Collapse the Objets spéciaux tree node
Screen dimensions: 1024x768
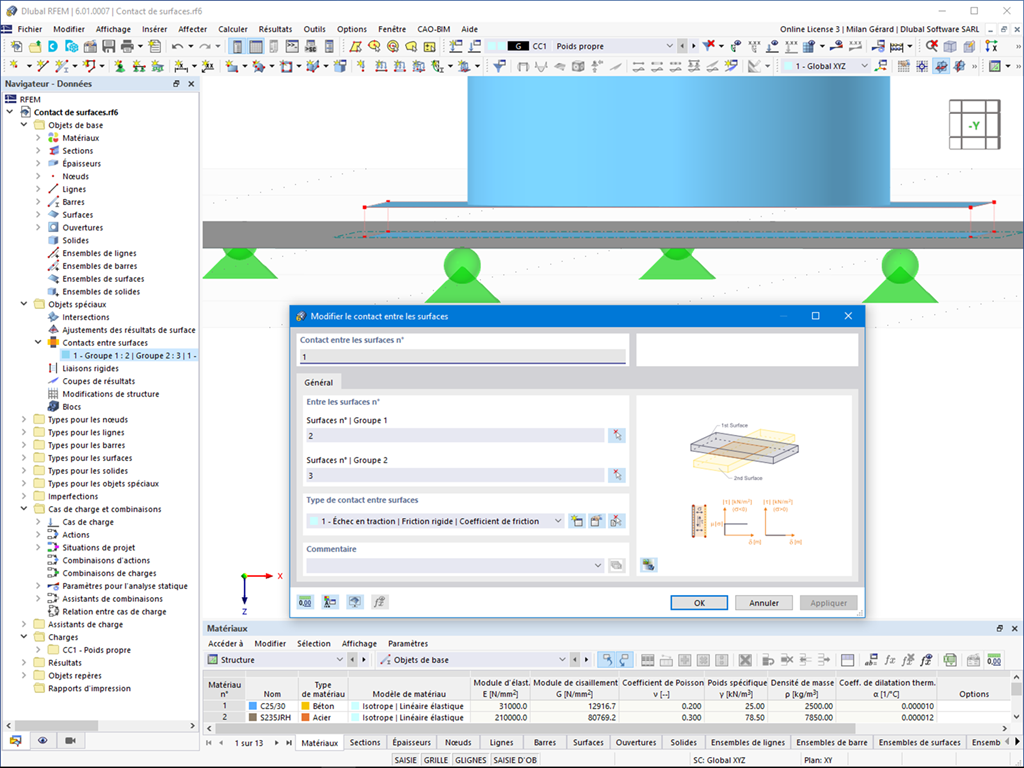coord(24,304)
